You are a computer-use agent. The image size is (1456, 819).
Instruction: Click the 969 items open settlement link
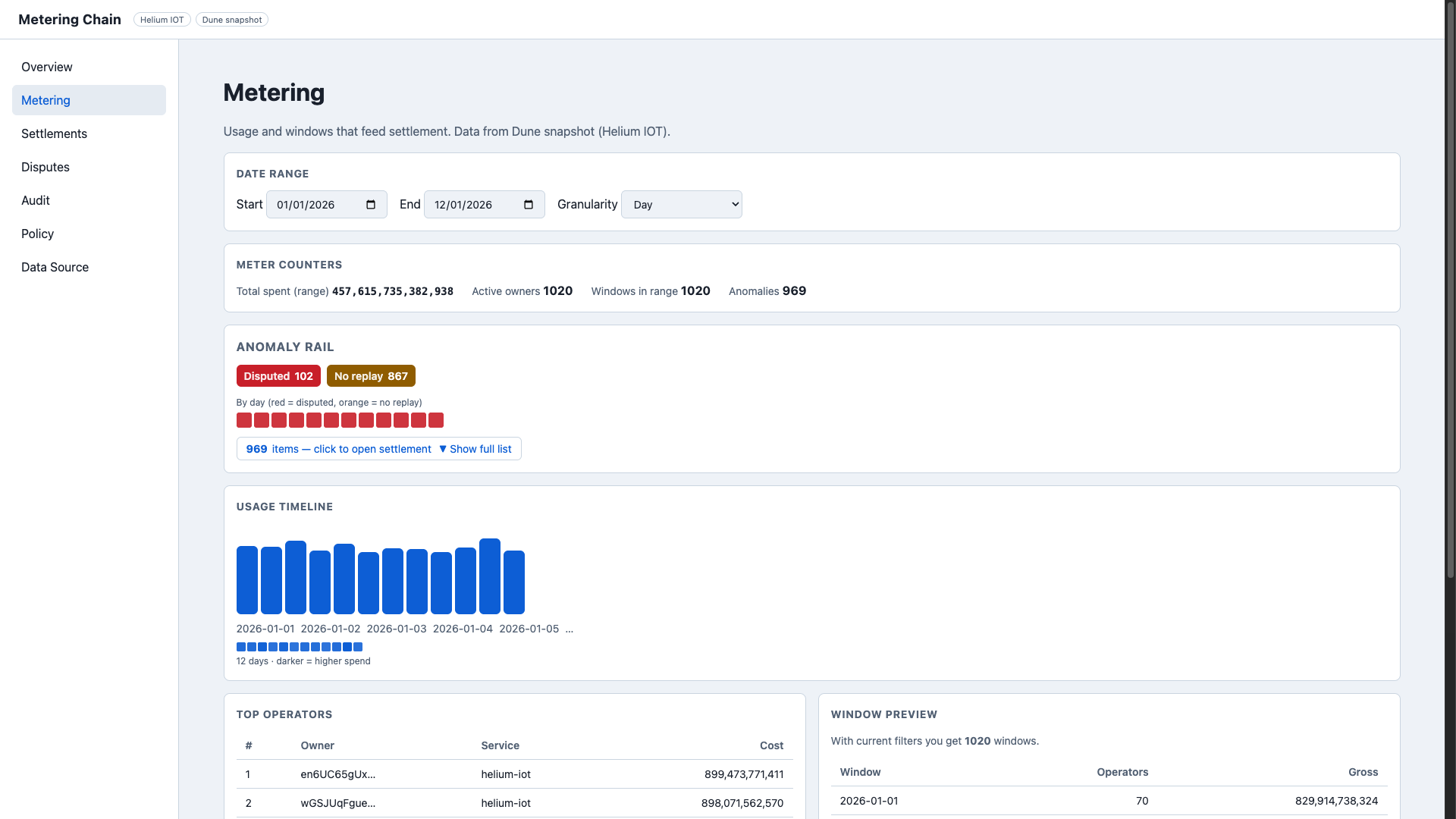coord(338,449)
